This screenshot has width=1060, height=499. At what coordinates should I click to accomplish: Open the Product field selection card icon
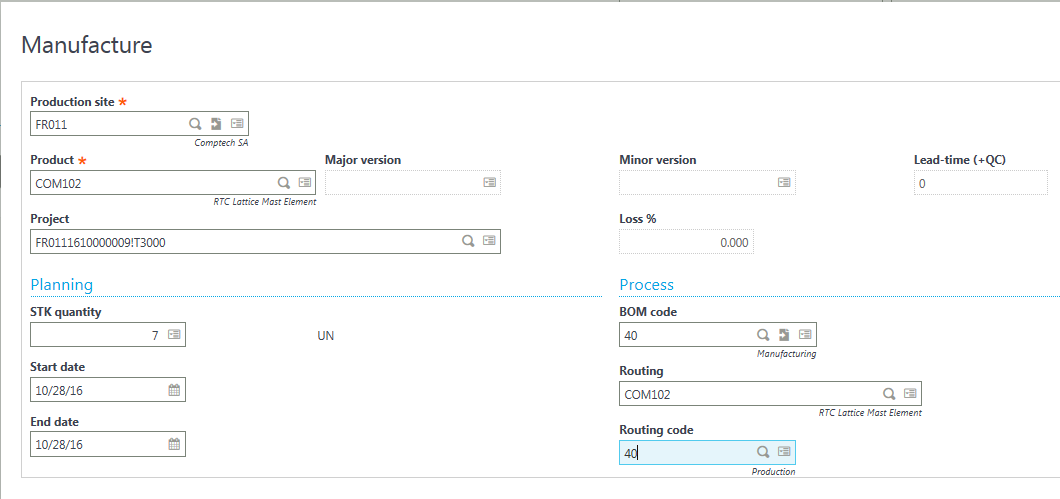coord(305,183)
